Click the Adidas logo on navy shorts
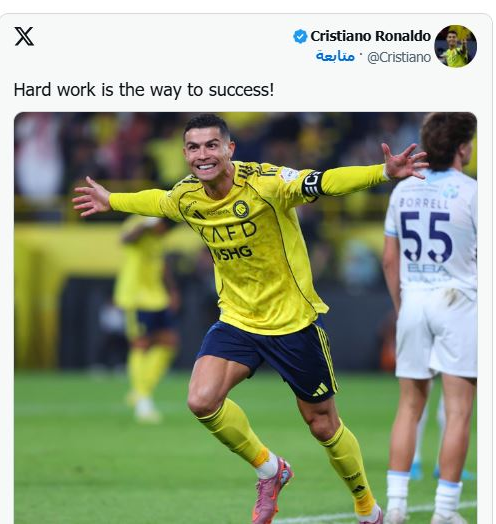Viewport: 496px width, 524px height. 321,390
